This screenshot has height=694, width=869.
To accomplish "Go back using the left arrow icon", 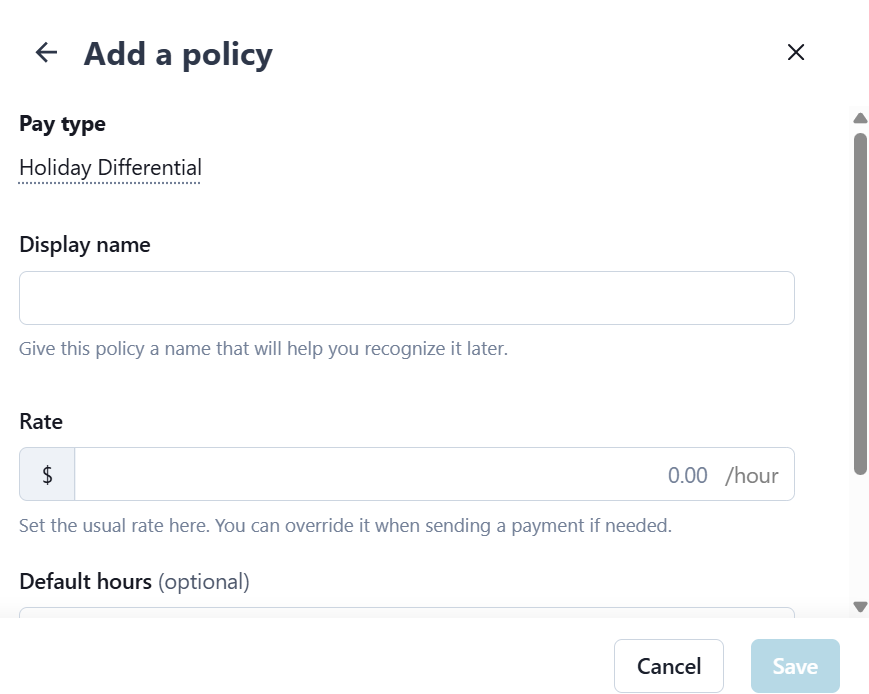I will tap(46, 53).
